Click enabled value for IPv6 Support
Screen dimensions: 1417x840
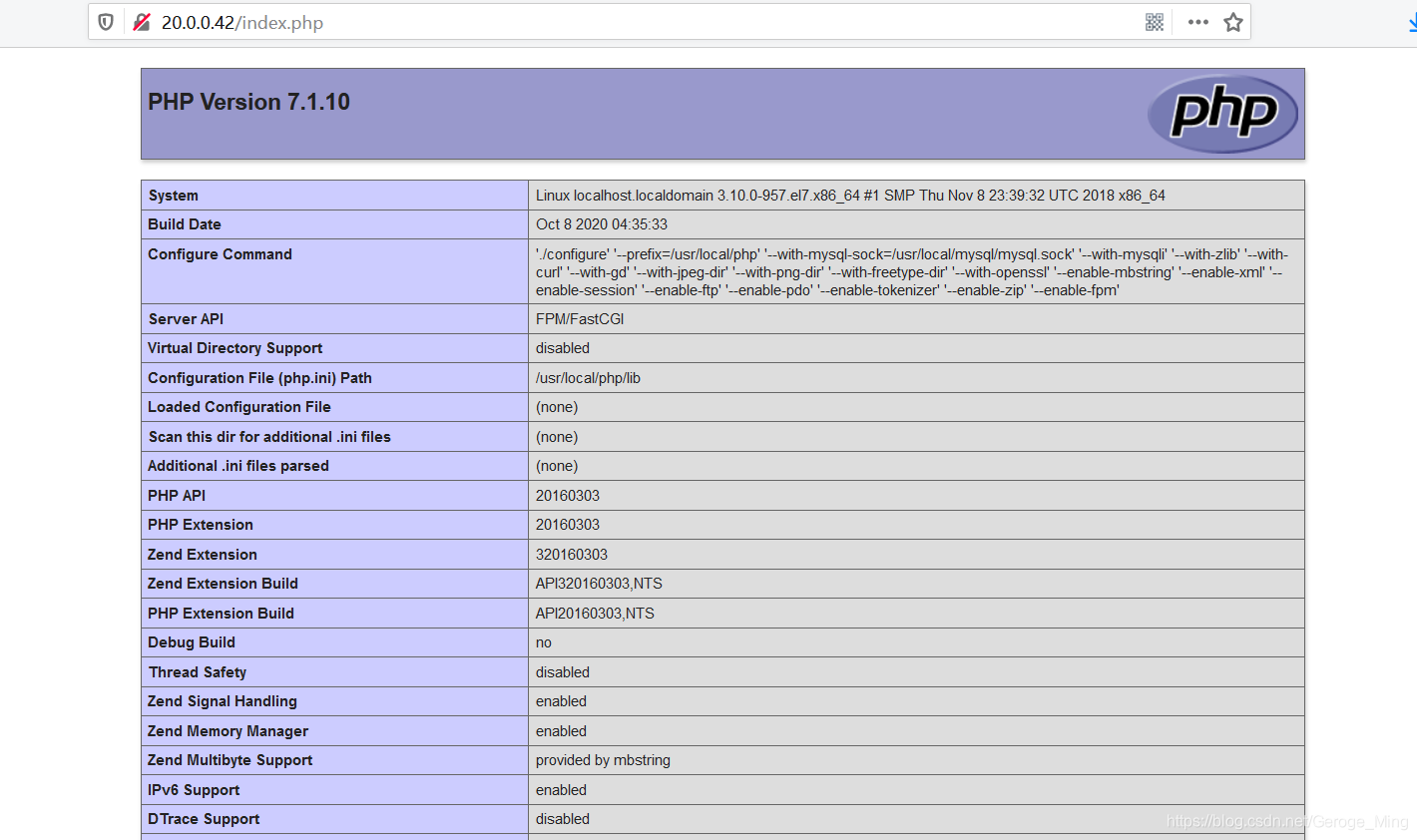pyautogui.click(x=561, y=790)
